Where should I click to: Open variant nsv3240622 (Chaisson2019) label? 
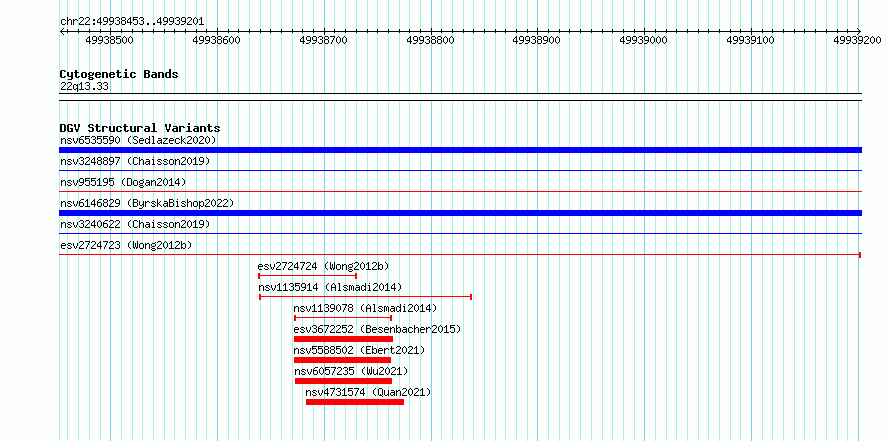coord(135,224)
